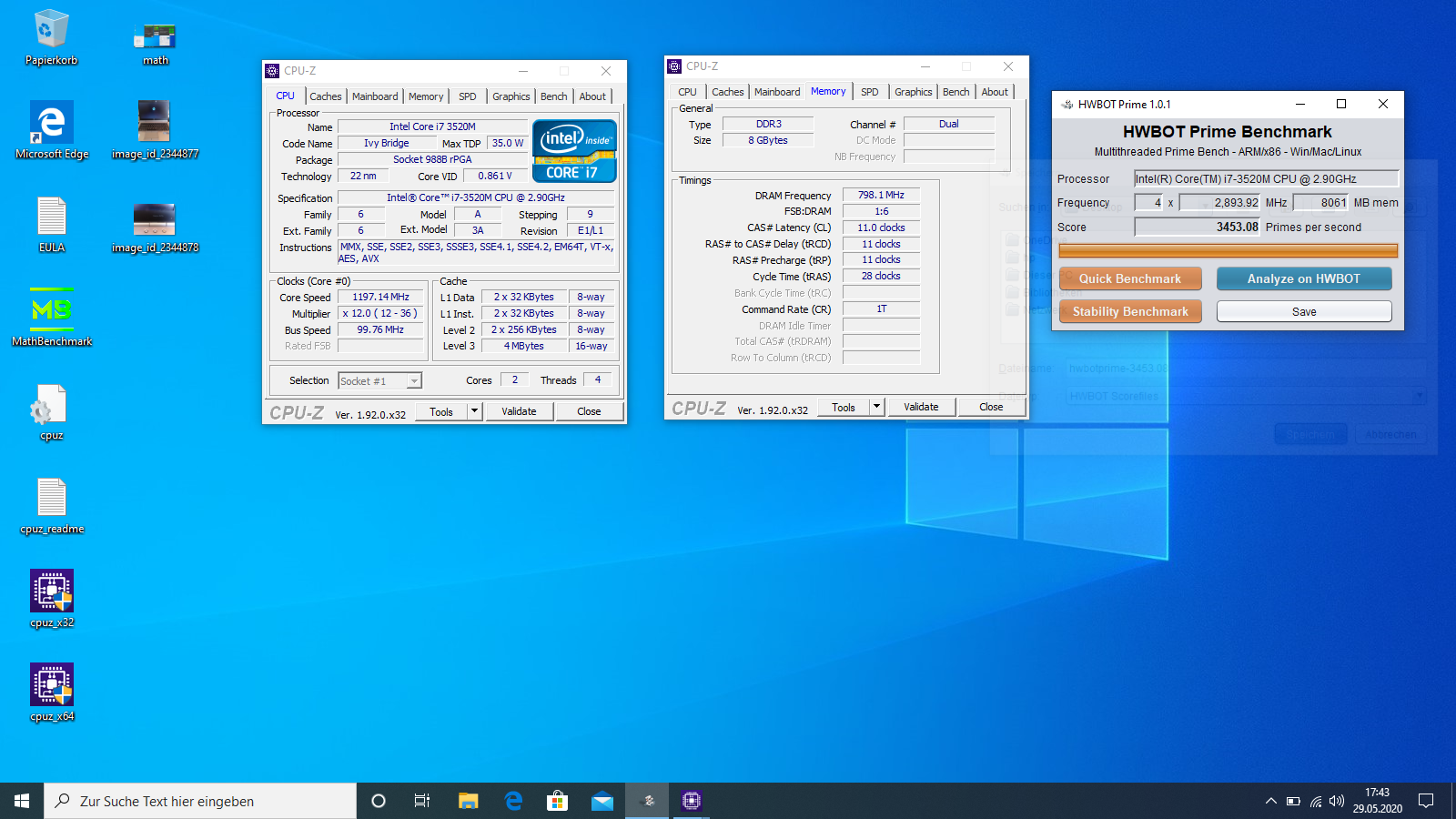The height and width of the screenshot is (819, 1456).
Task: Run the Stability Benchmark
Action: tap(1130, 311)
